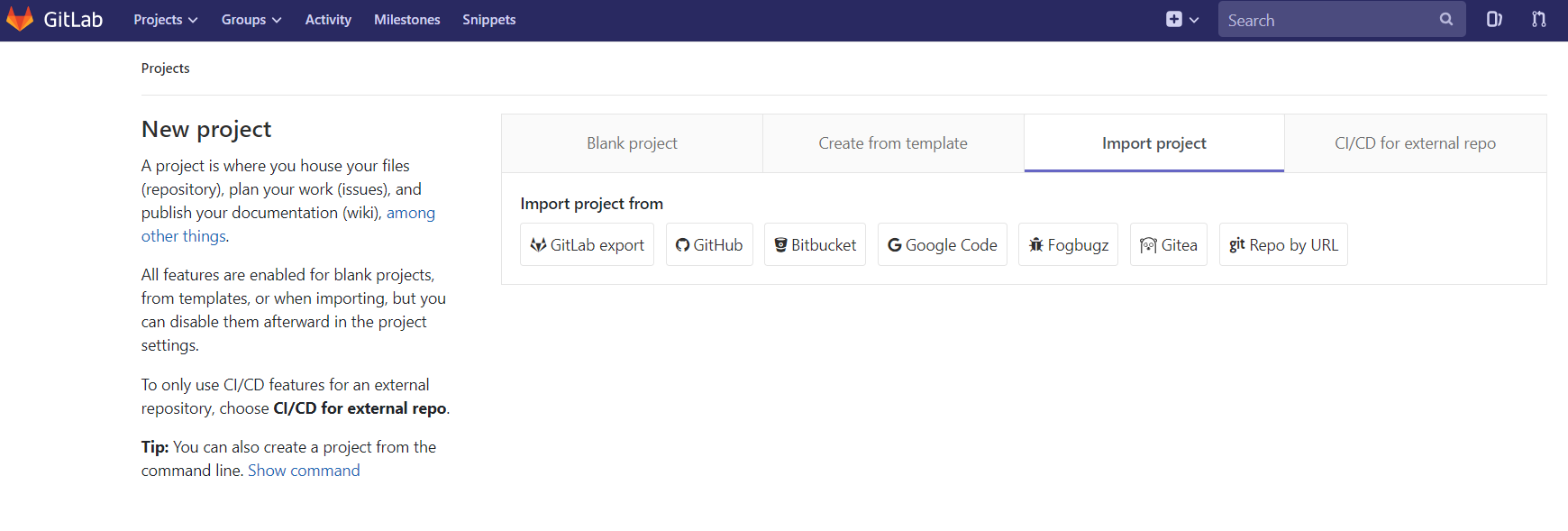Open the new item plus icon menu
The width and height of the screenshot is (1568, 531).
point(1181,19)
